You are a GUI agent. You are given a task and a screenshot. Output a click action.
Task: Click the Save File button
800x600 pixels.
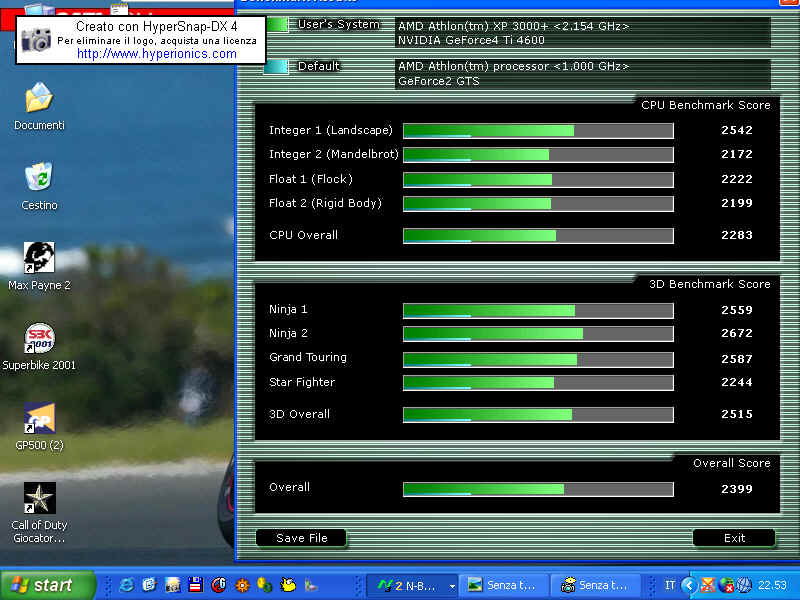pos(301,538)
